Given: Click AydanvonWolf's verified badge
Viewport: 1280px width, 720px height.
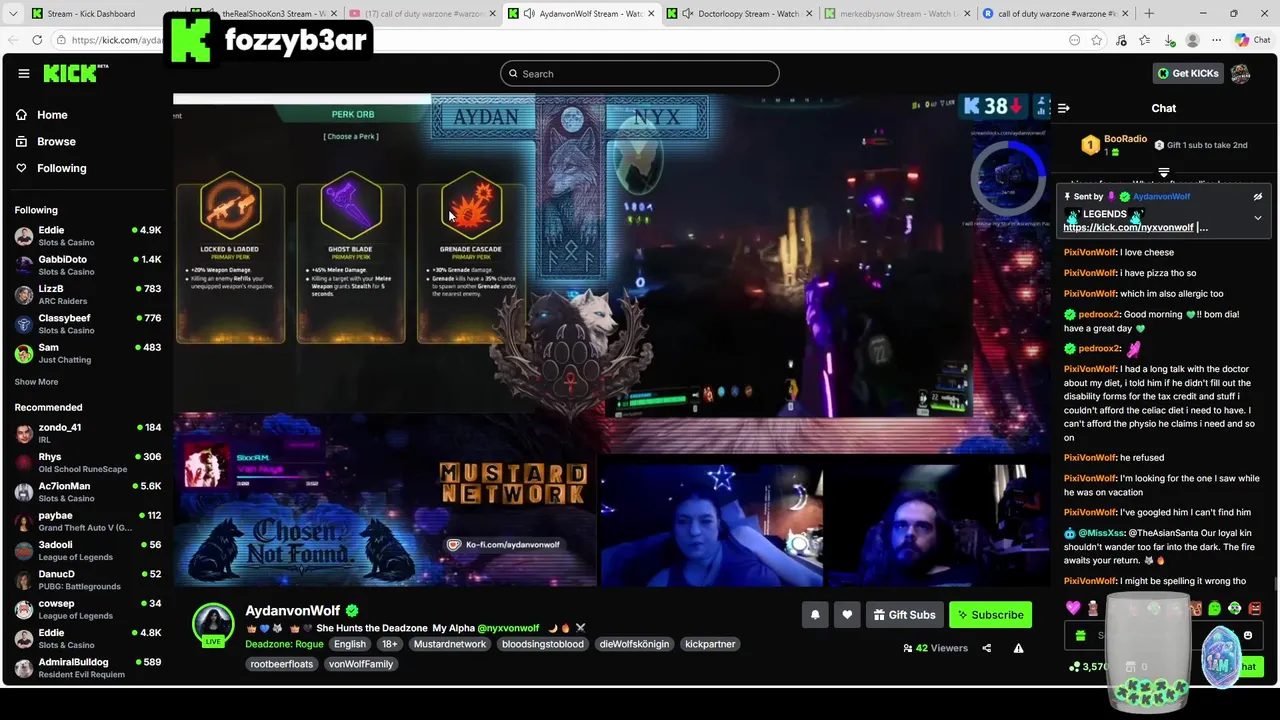Looking at the screenshot, I should pyautogui.click(x=352, y=611).
